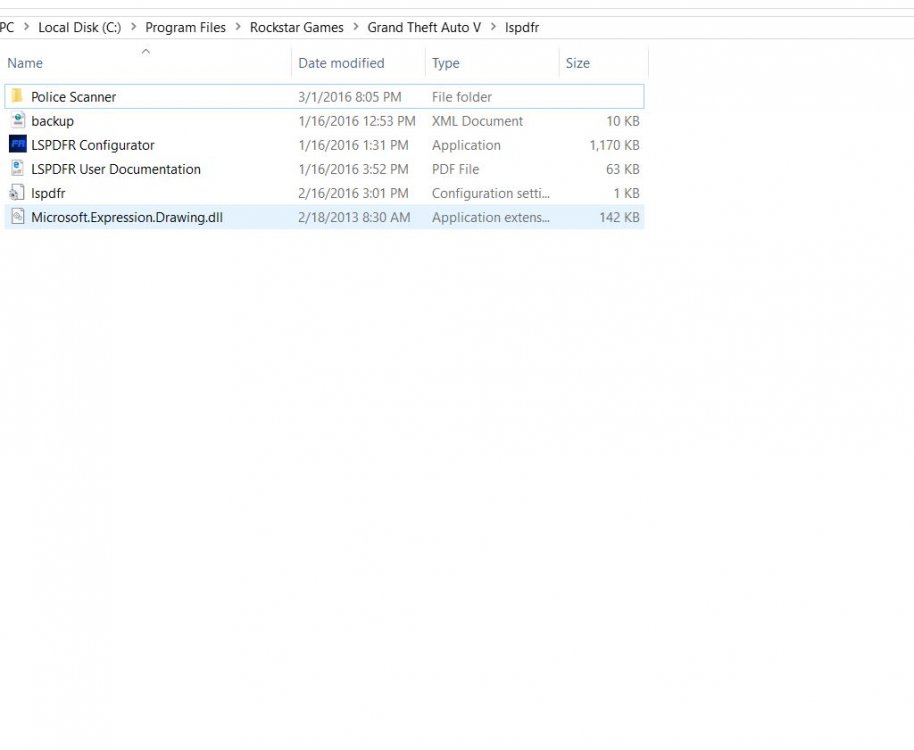Screen dimensions: 914x750
Task: Click the backup XML file icon
Action: point(17,120)
